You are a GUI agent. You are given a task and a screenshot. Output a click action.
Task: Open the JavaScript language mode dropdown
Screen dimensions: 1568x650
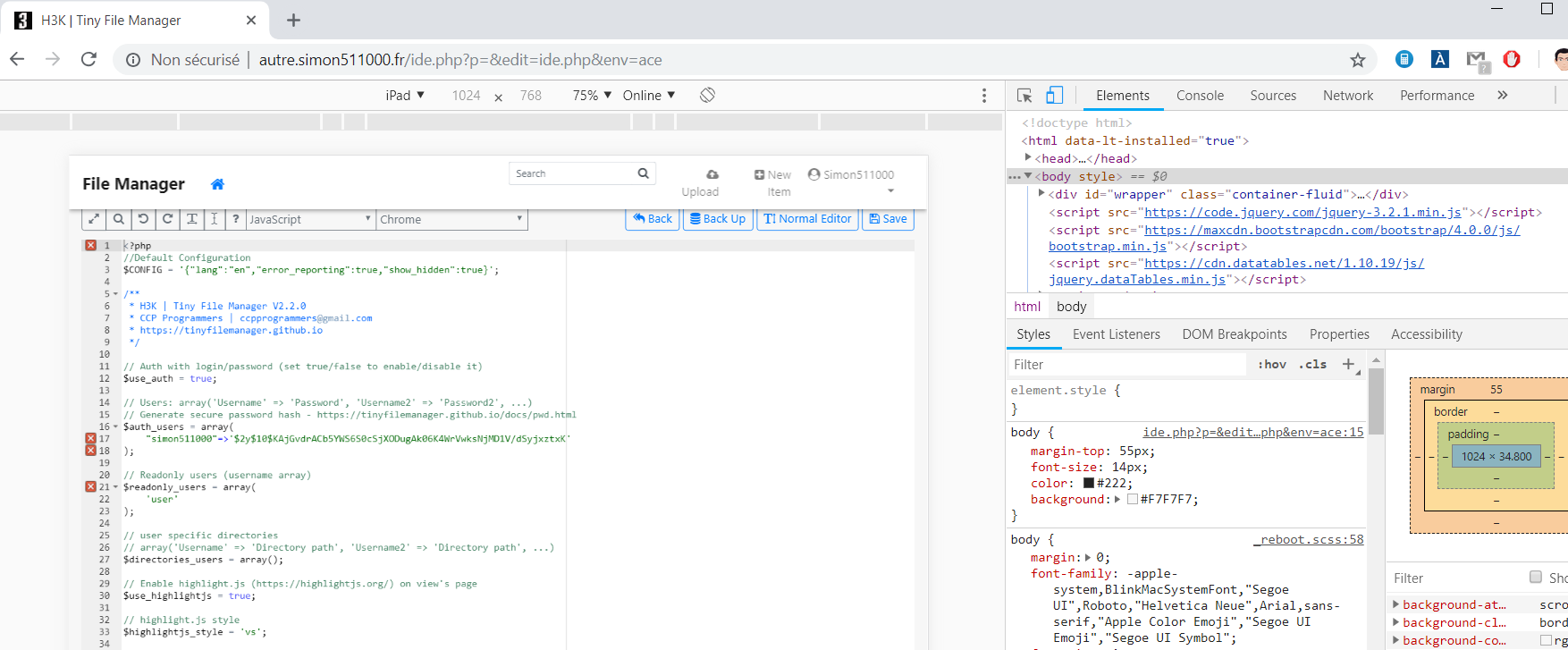tap(310, 219)
